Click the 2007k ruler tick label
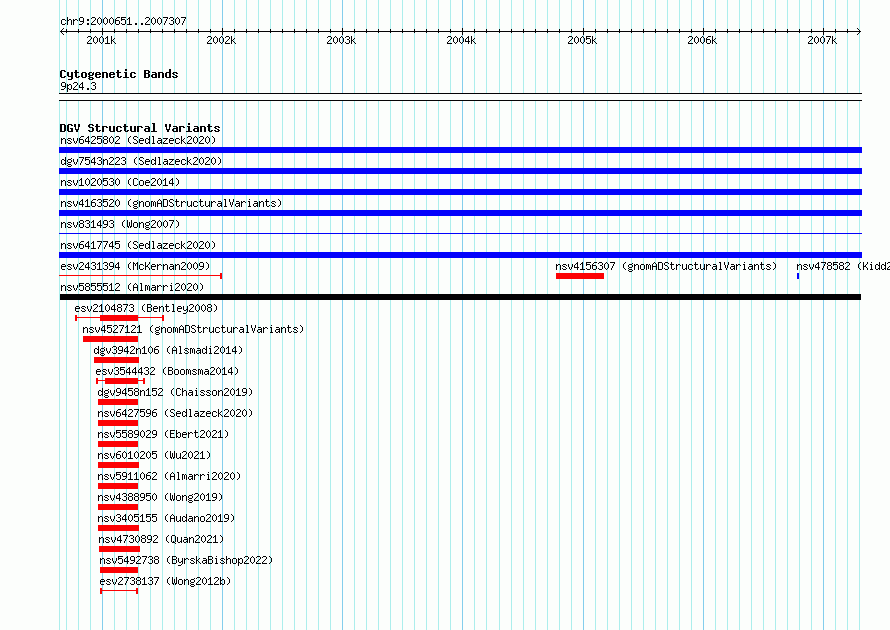890x630 pixels. pyautogui.click(x=822, y=40)
